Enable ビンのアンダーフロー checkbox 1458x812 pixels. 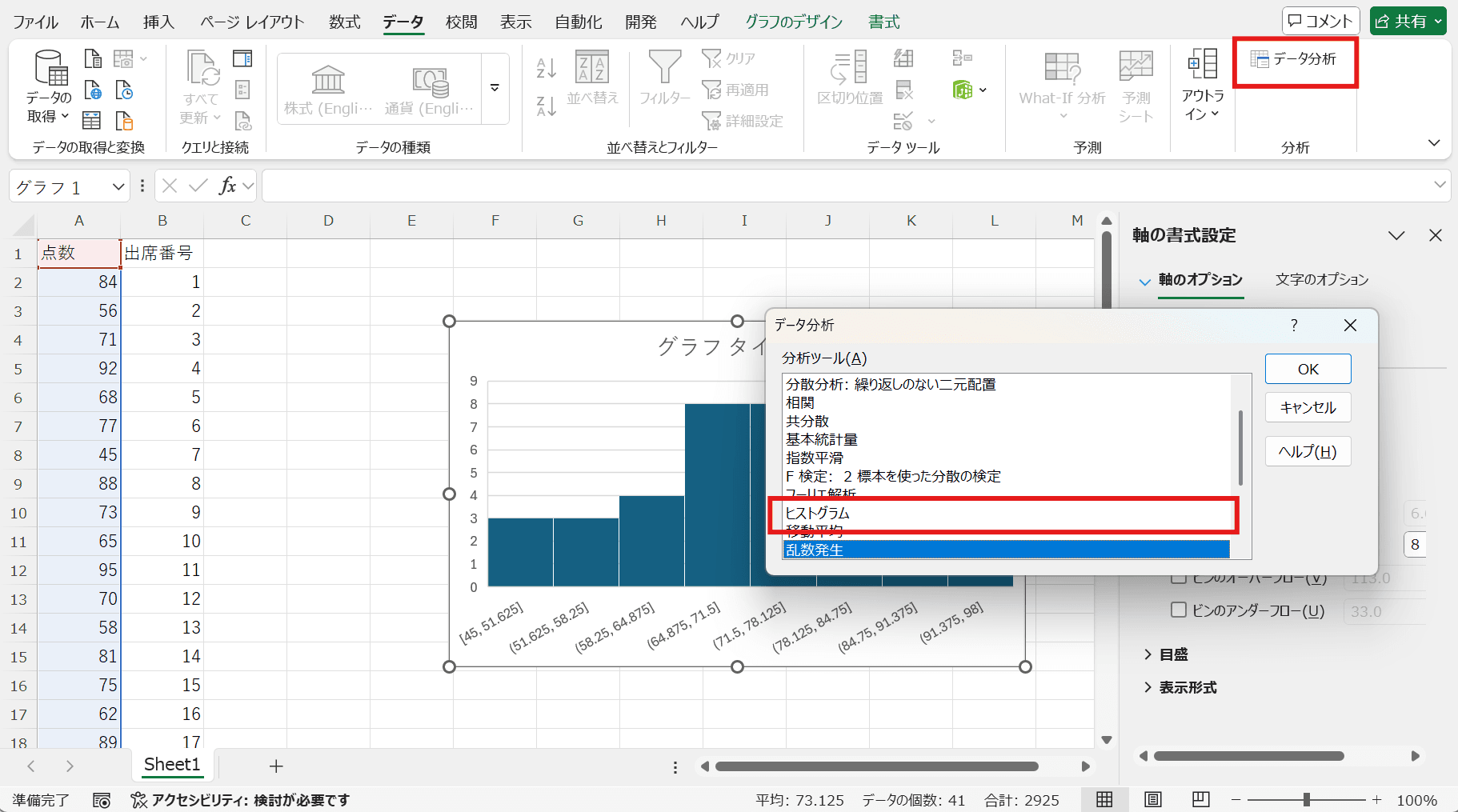(x=1178, y=610)
